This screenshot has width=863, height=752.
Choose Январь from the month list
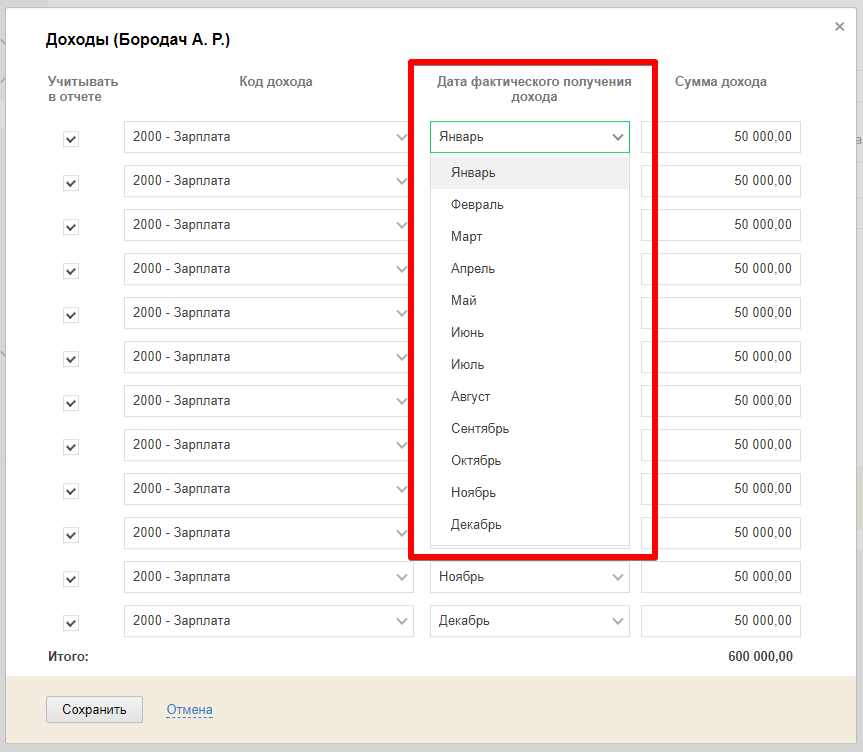tap(529, 173)
